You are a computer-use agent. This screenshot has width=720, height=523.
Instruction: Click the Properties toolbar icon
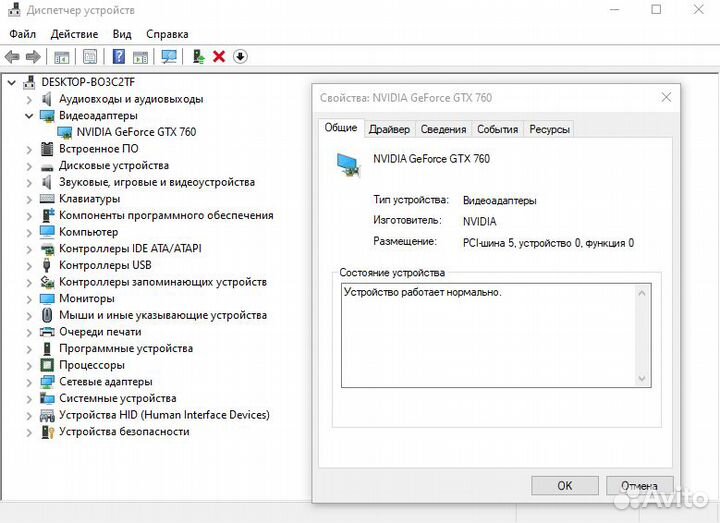[x=90, y=57]
